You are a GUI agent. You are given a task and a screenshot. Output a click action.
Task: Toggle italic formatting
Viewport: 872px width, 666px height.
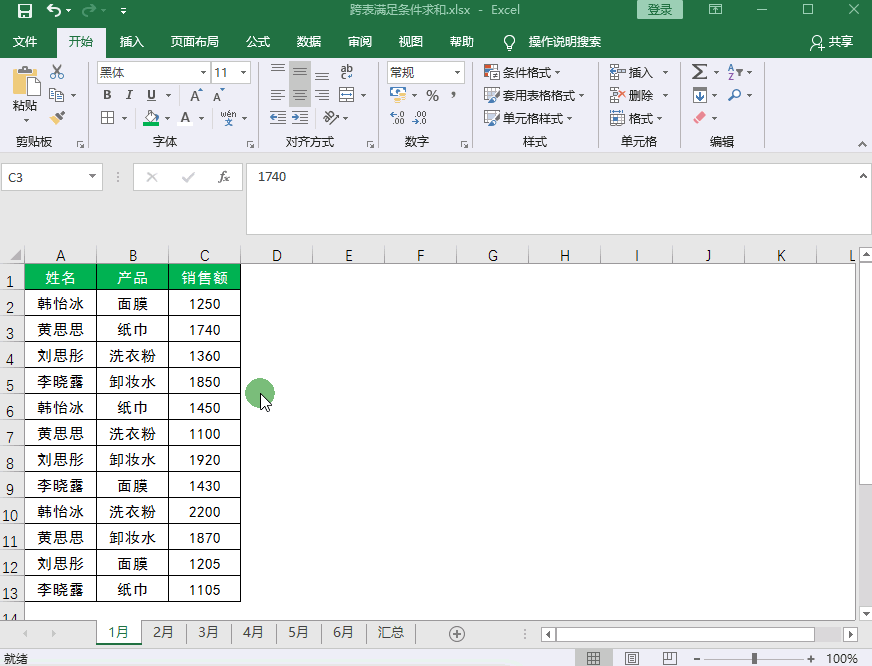129,96
